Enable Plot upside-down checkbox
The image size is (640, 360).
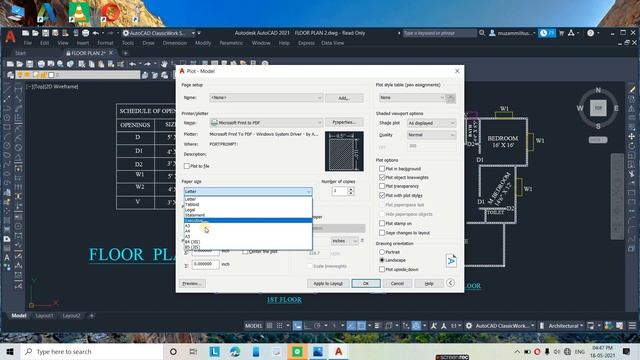tap(382, 269)
